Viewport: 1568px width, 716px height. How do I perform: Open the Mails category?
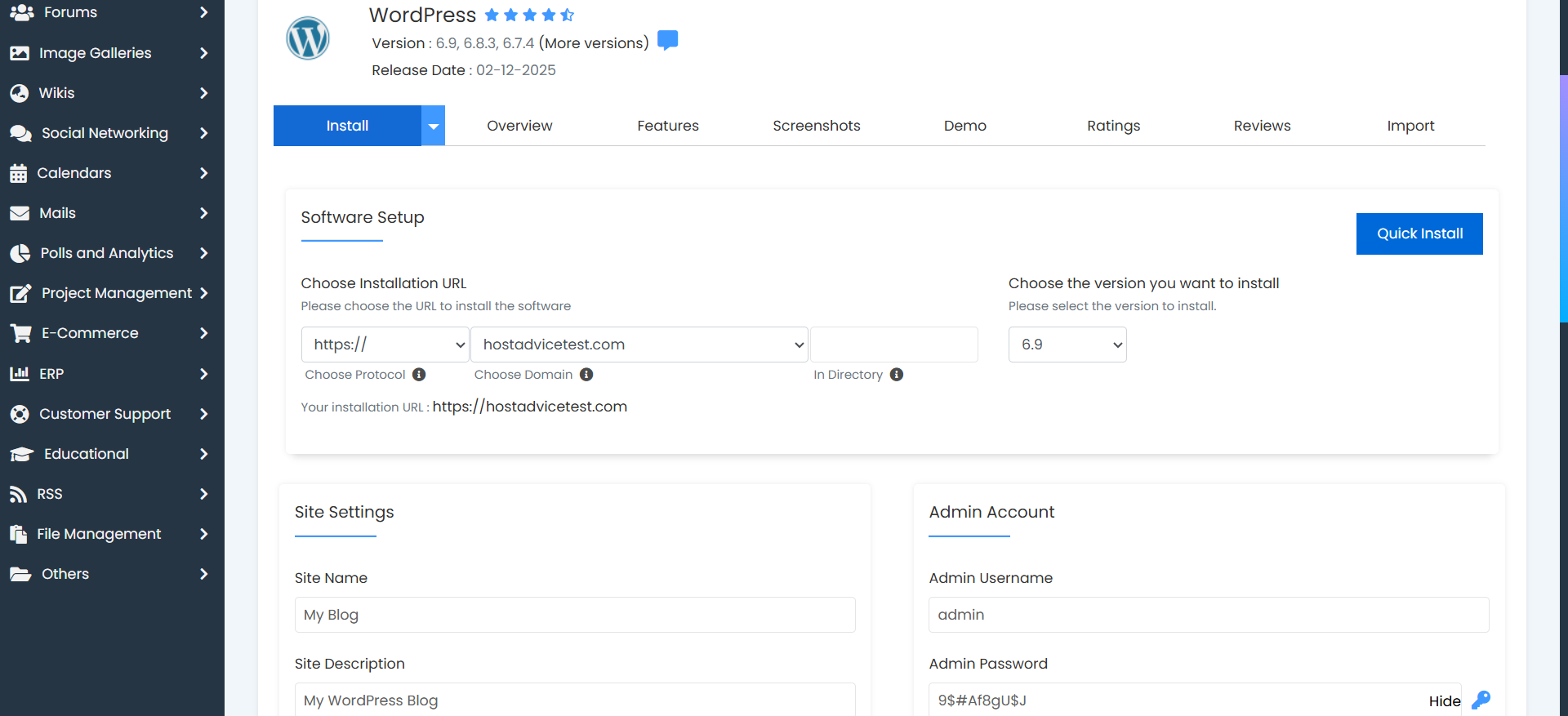coord(112,213)
